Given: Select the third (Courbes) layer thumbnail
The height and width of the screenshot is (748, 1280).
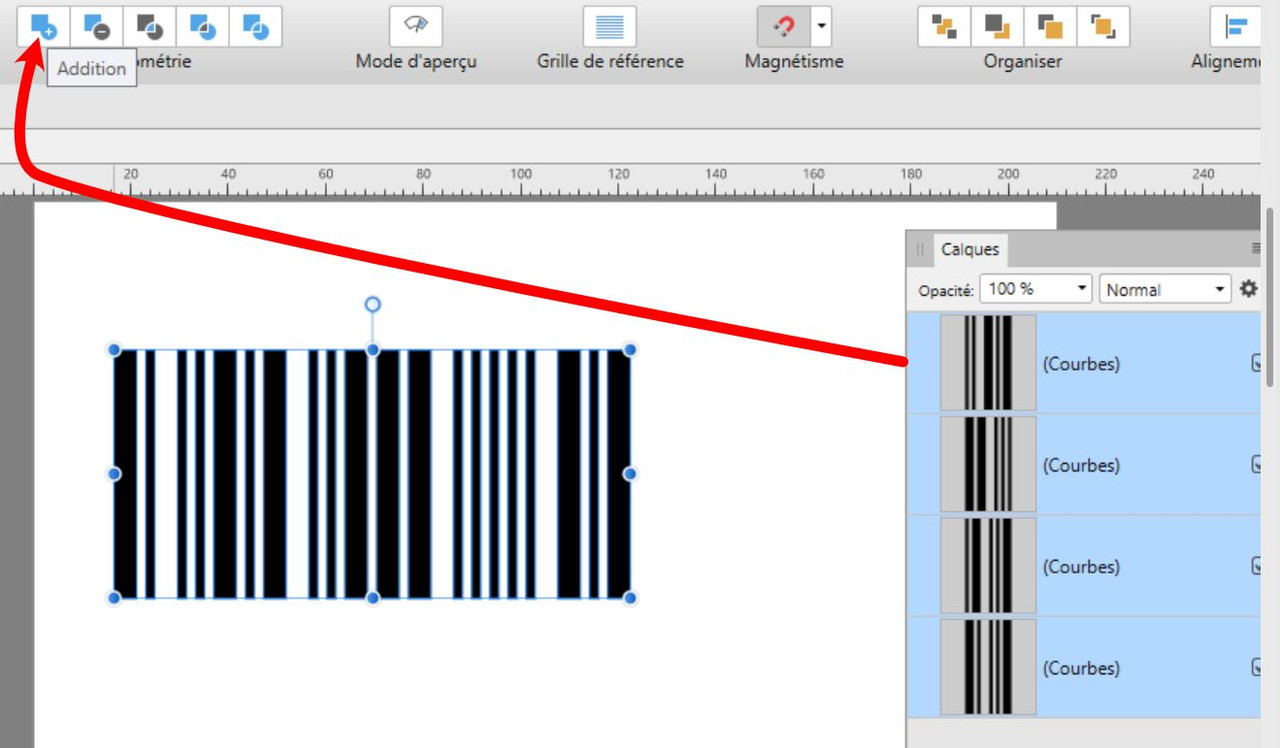Looking at the screenshot, I should (988, 566).
